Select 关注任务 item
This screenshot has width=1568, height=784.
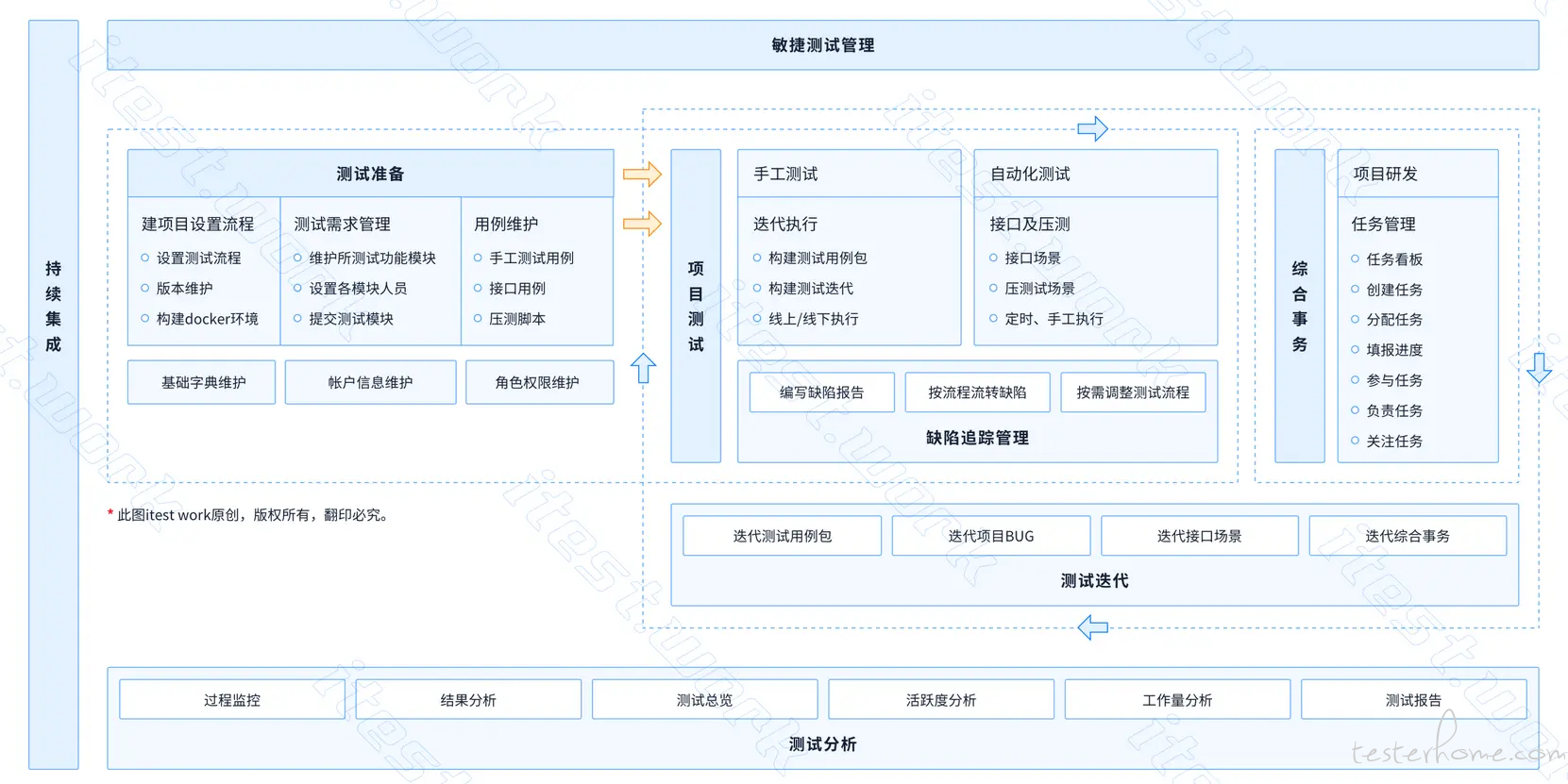coord(1394,441)
